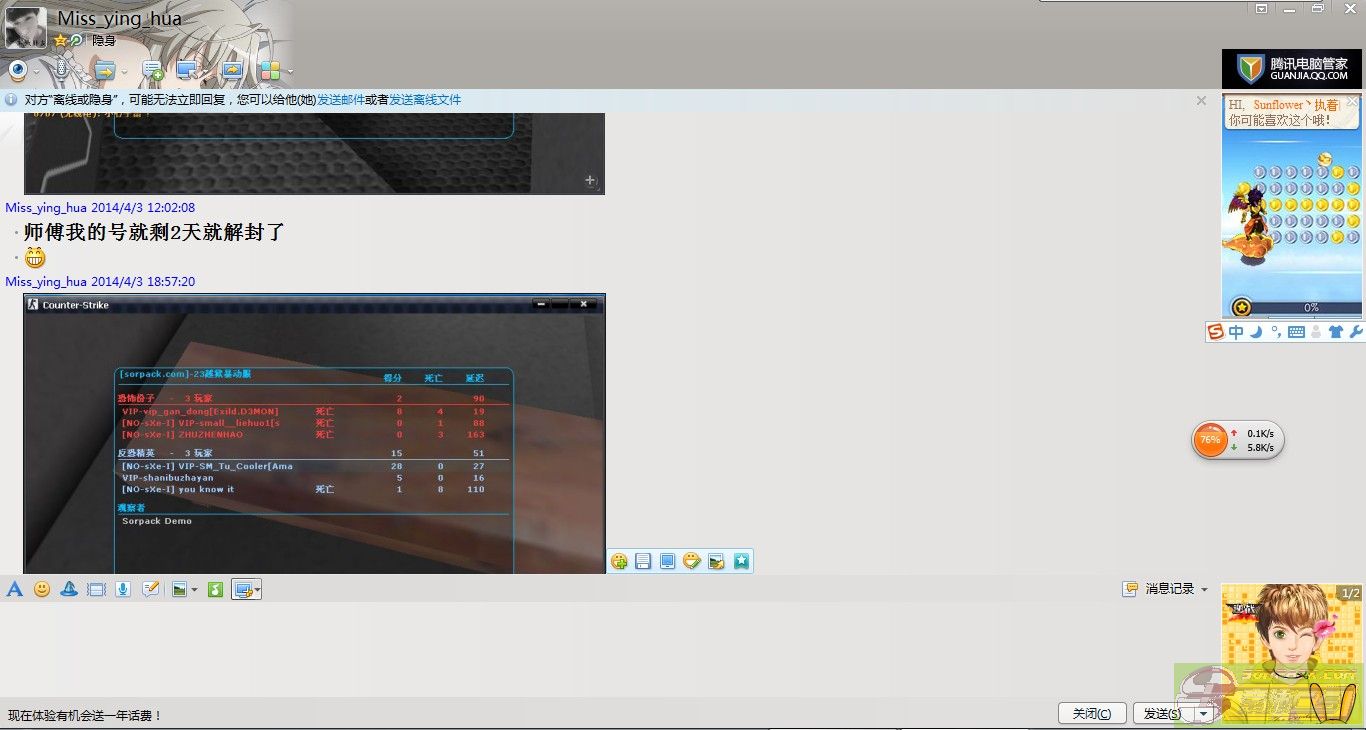Click the 发送邮件 link
This screenshot has height=730, width=1366.
(341, 100)
